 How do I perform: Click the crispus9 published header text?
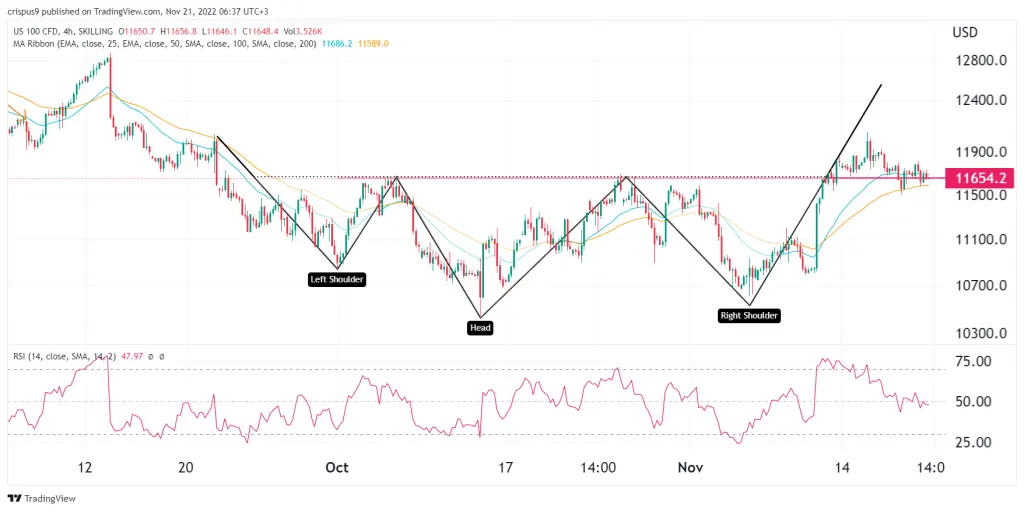tap(138, 12)
